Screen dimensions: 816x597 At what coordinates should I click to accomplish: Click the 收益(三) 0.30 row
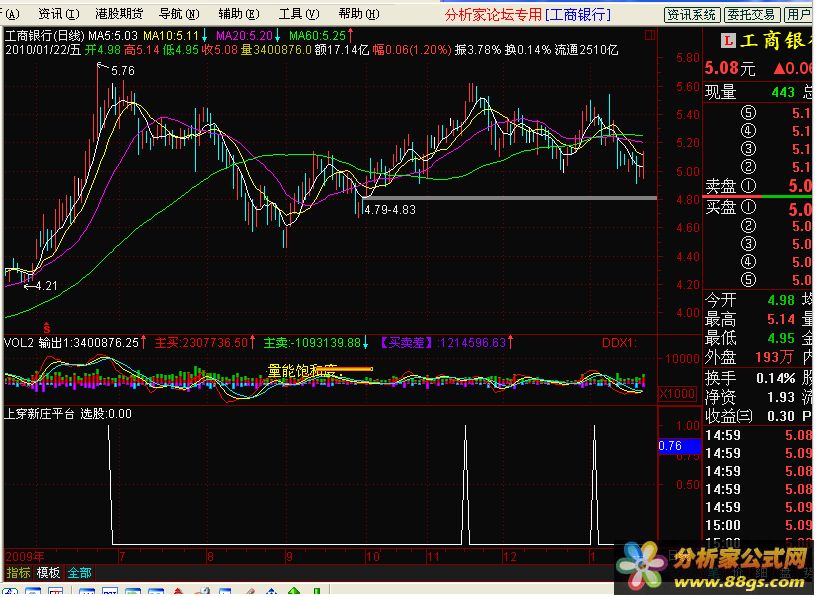point(750,416)
